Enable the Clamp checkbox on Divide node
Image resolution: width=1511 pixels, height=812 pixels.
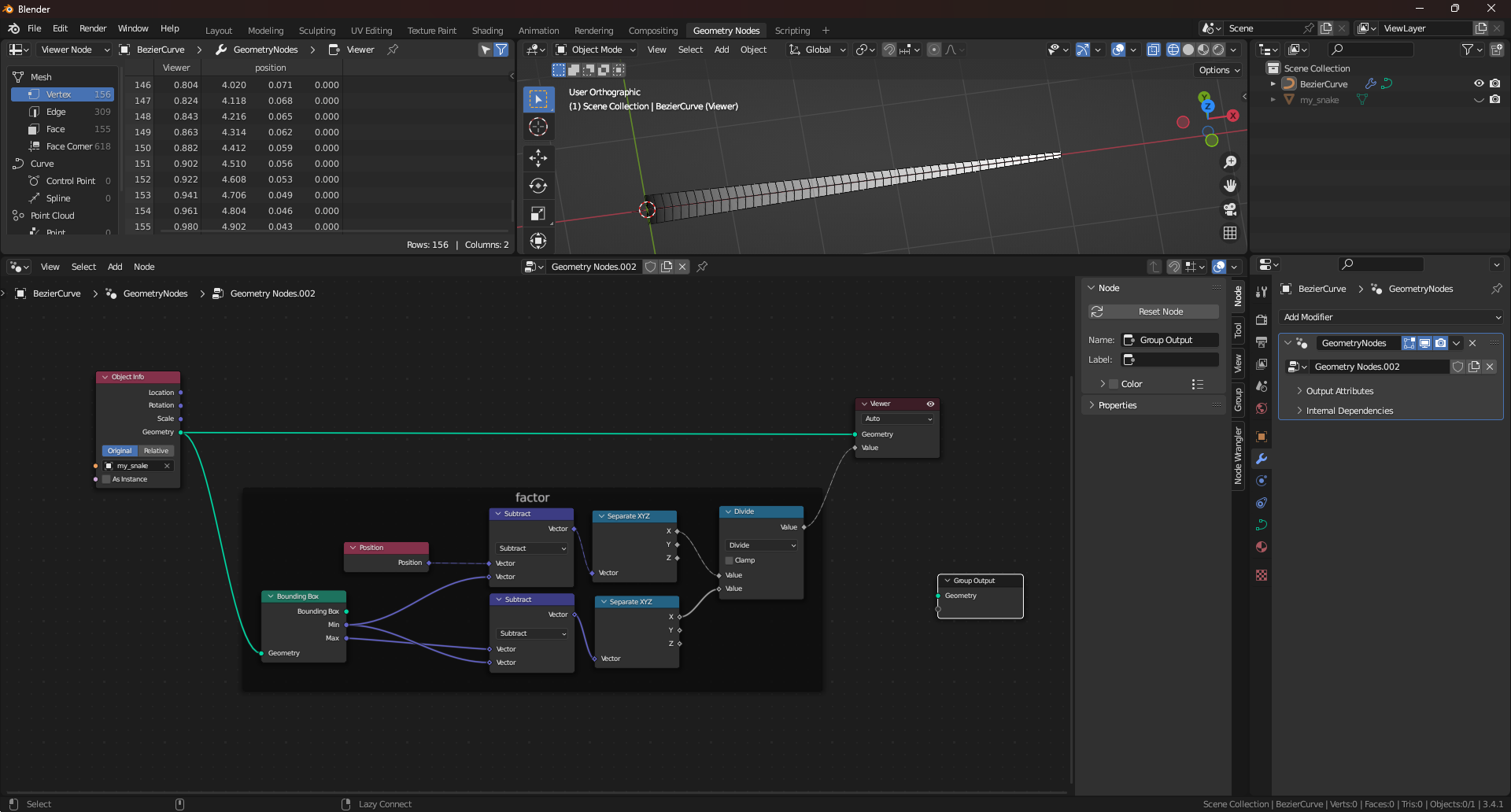[729, 560]
